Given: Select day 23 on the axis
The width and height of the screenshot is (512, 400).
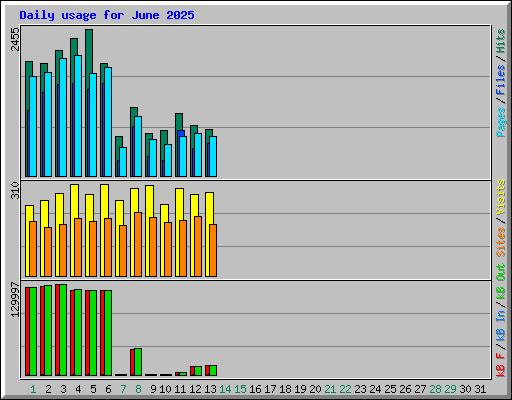Looking at the screenshot, I should click(x=360, y=389).
